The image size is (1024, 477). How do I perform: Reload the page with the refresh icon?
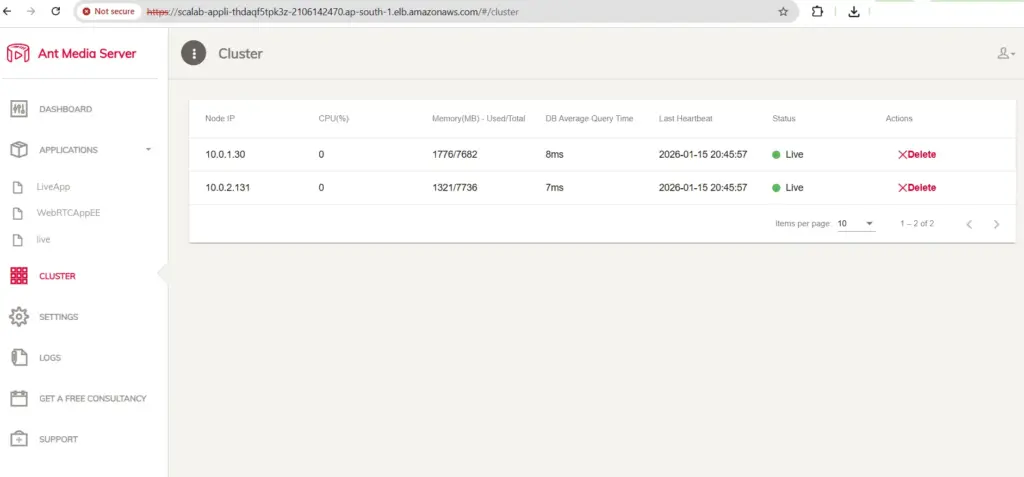click(x=56, y=11)
